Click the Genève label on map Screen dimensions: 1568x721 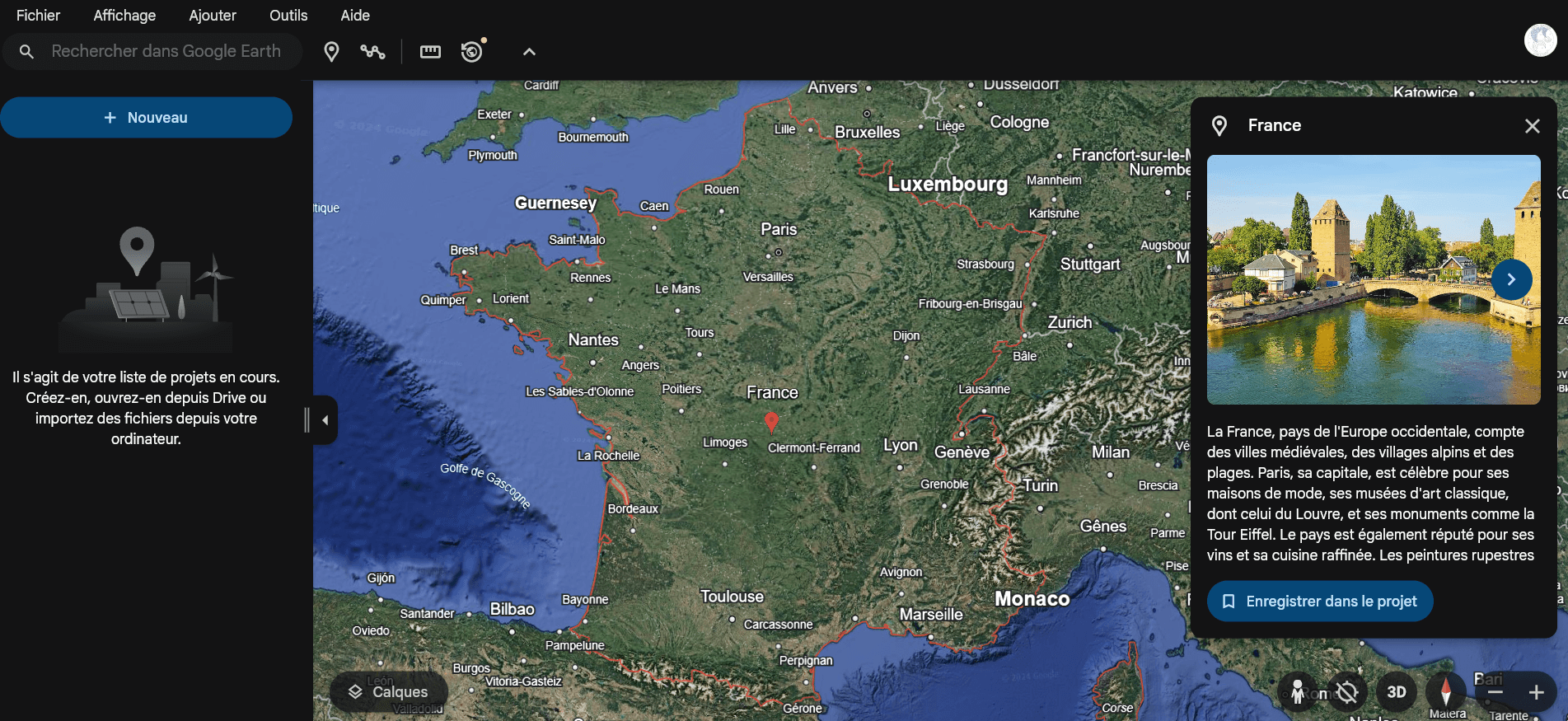[962, 452]
